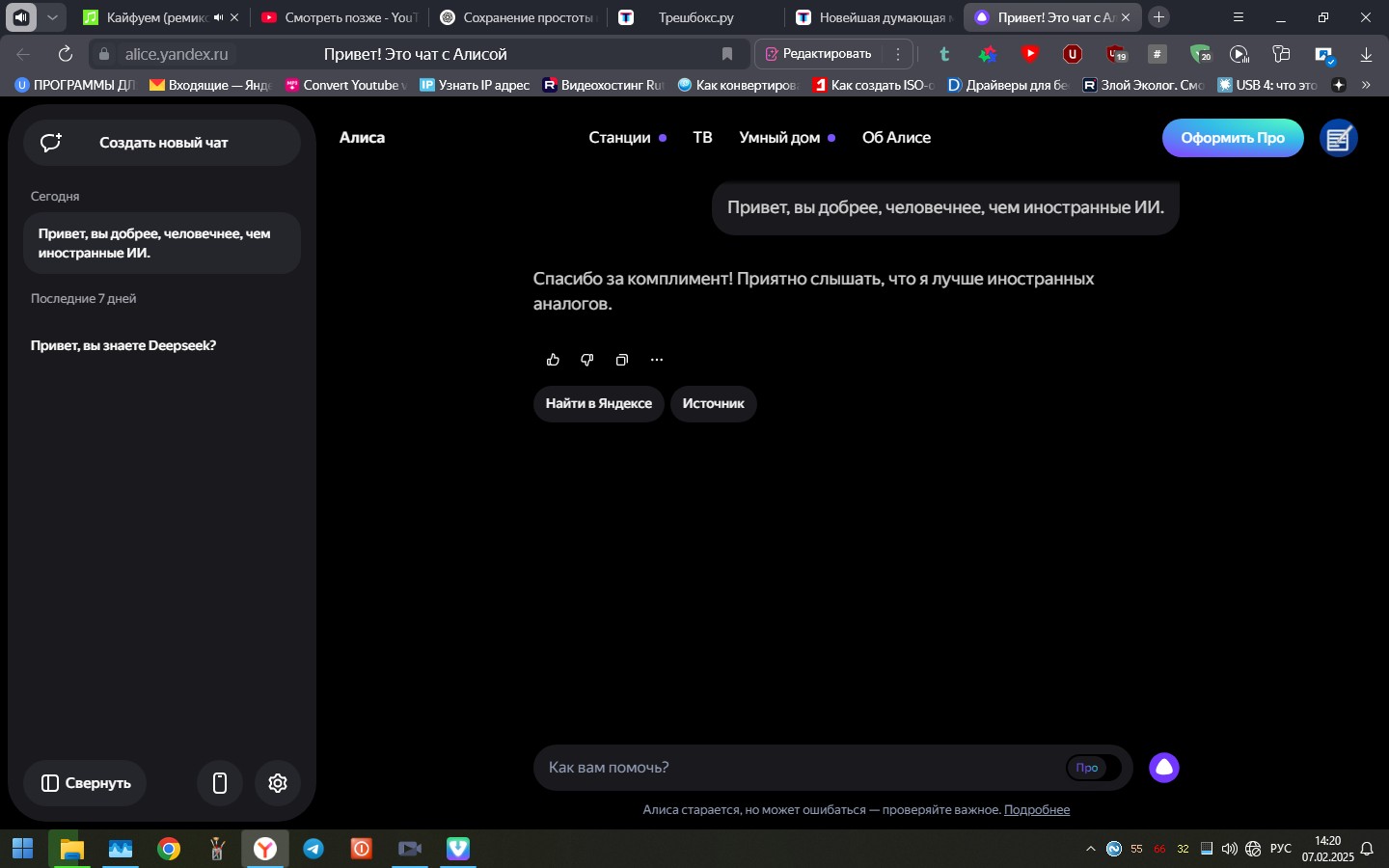1389x868 pixels.
Task: Click Найти в Яндексе button
Action: 599,403
